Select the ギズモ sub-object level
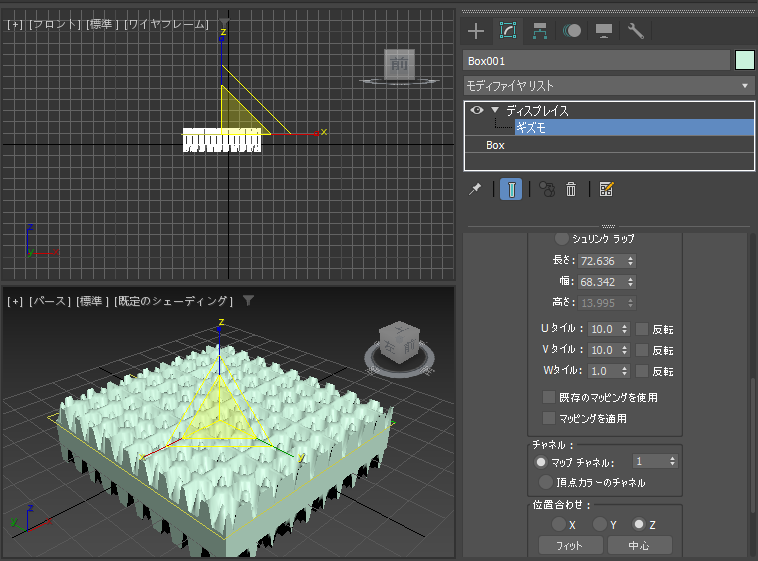The image size is (758, 561). point(634,128)
